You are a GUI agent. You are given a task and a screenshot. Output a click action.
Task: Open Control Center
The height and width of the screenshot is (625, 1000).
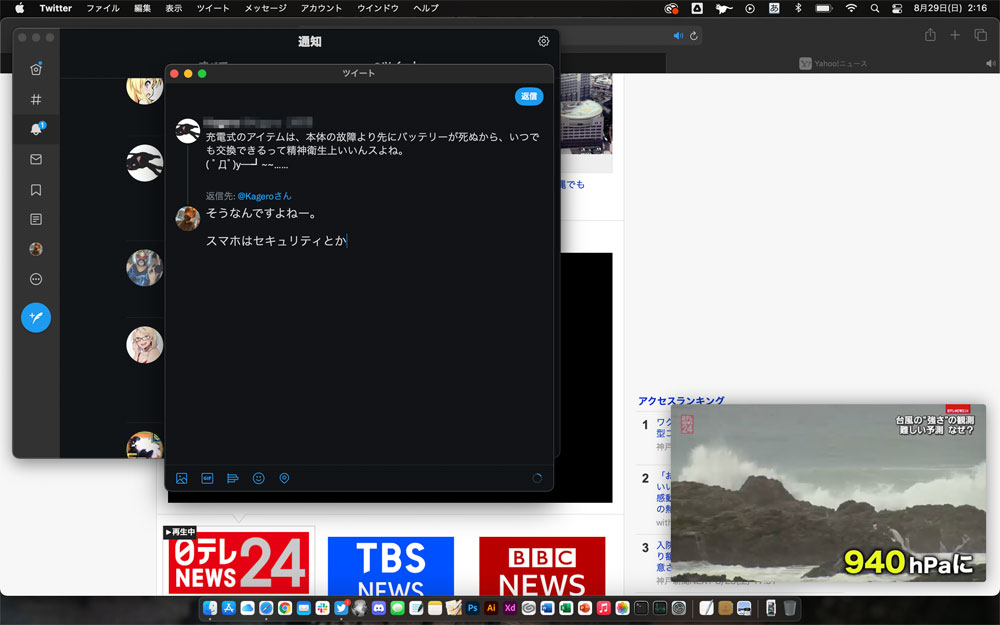pyautogui.click(x=897, y=8)
